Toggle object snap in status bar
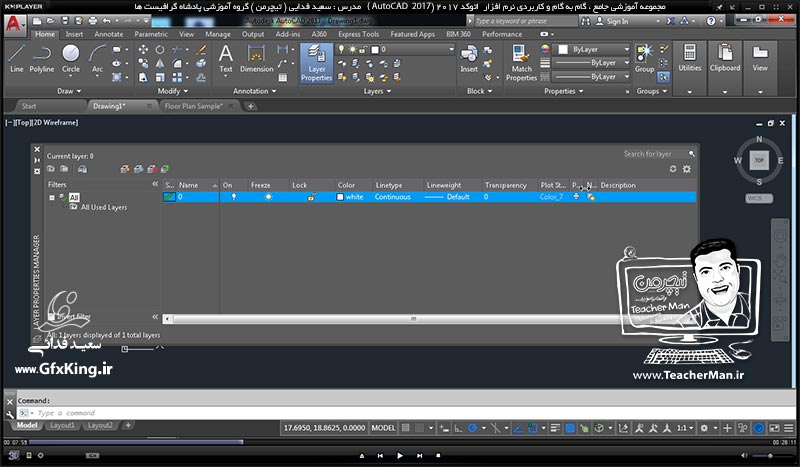 [x=533, y=428]
